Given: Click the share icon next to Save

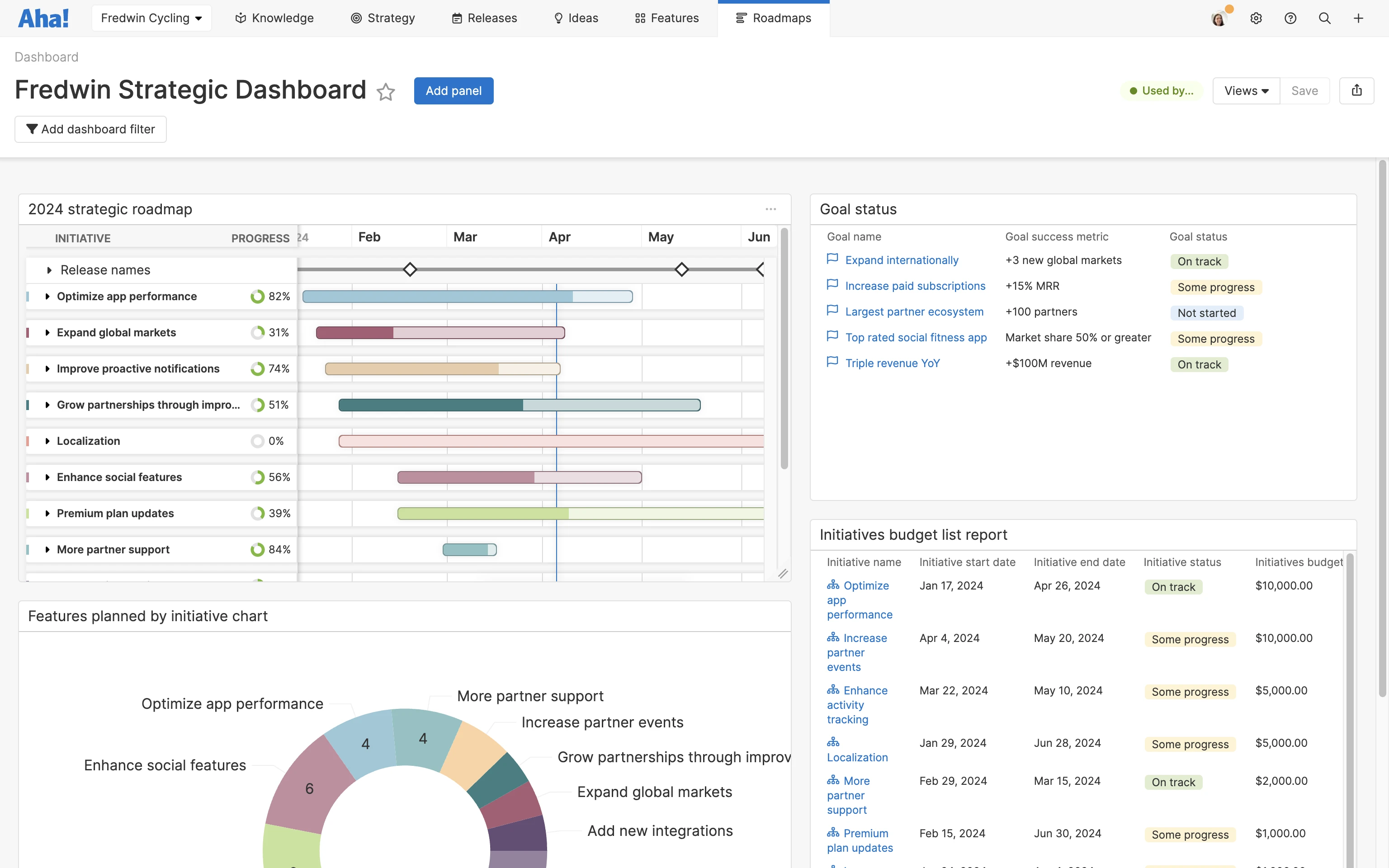Looking at the screenshot, I should (1357, 90).
